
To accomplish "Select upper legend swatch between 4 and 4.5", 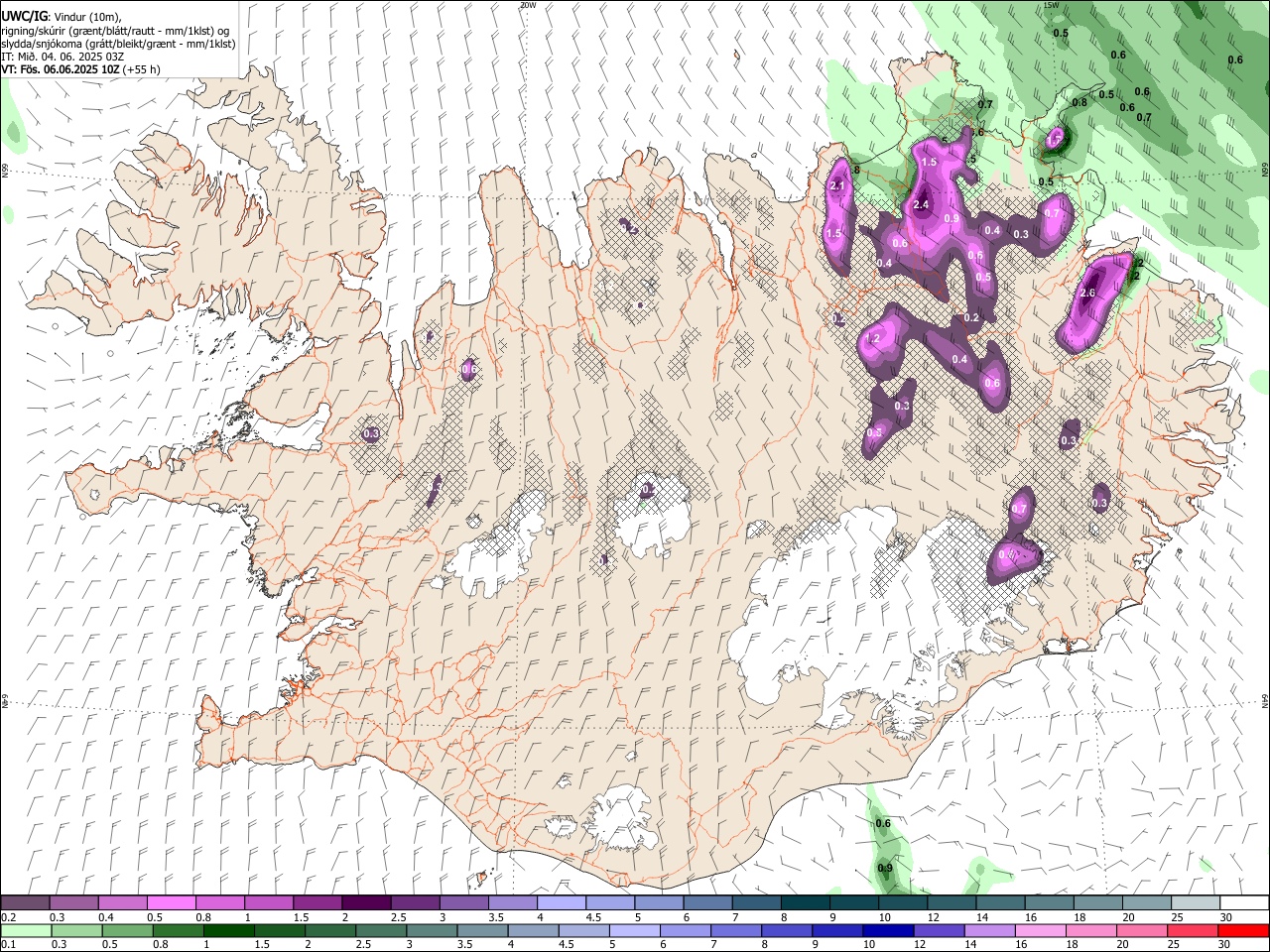I will (x=561, y=902).
